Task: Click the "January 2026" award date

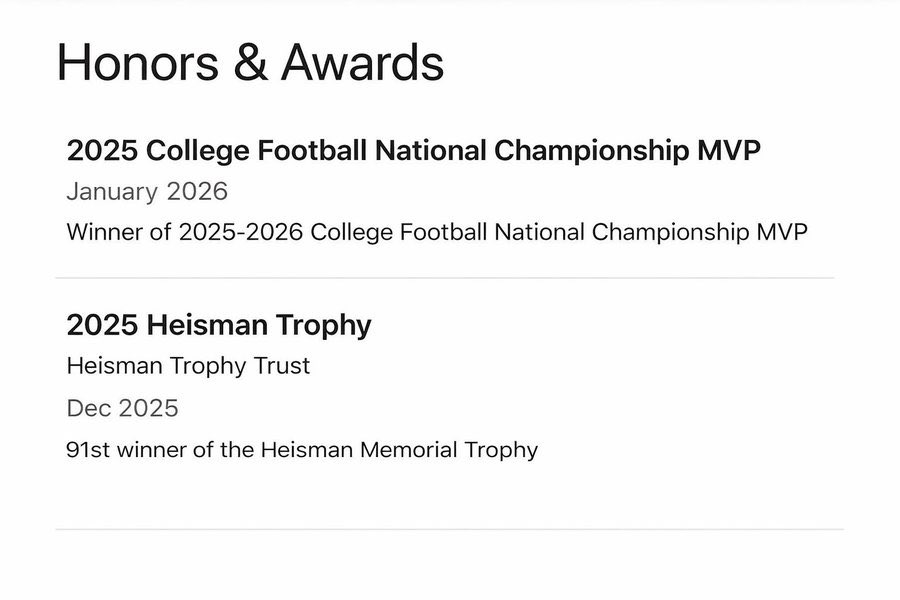Action: coord(147,191)
